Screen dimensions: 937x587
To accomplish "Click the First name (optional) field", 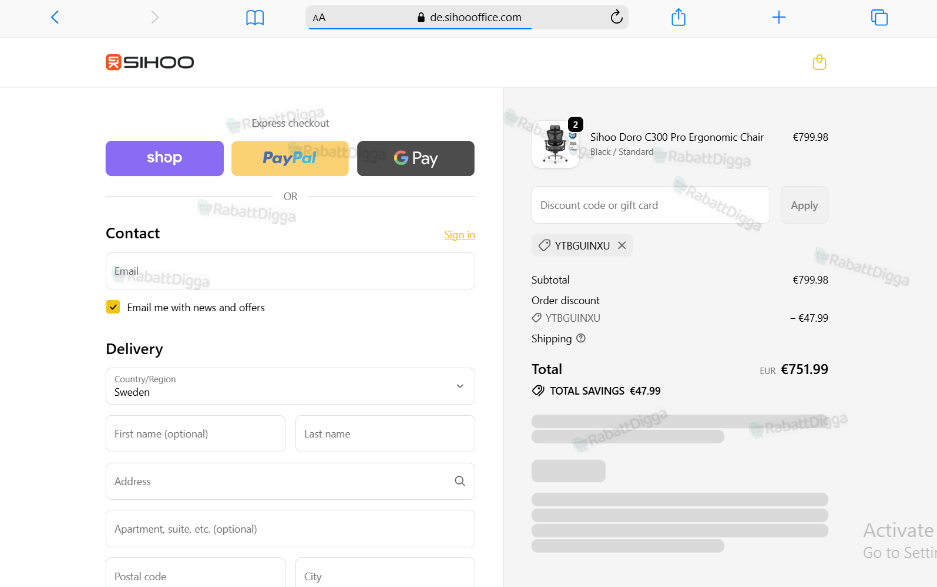I will click(x=195, y=434).
